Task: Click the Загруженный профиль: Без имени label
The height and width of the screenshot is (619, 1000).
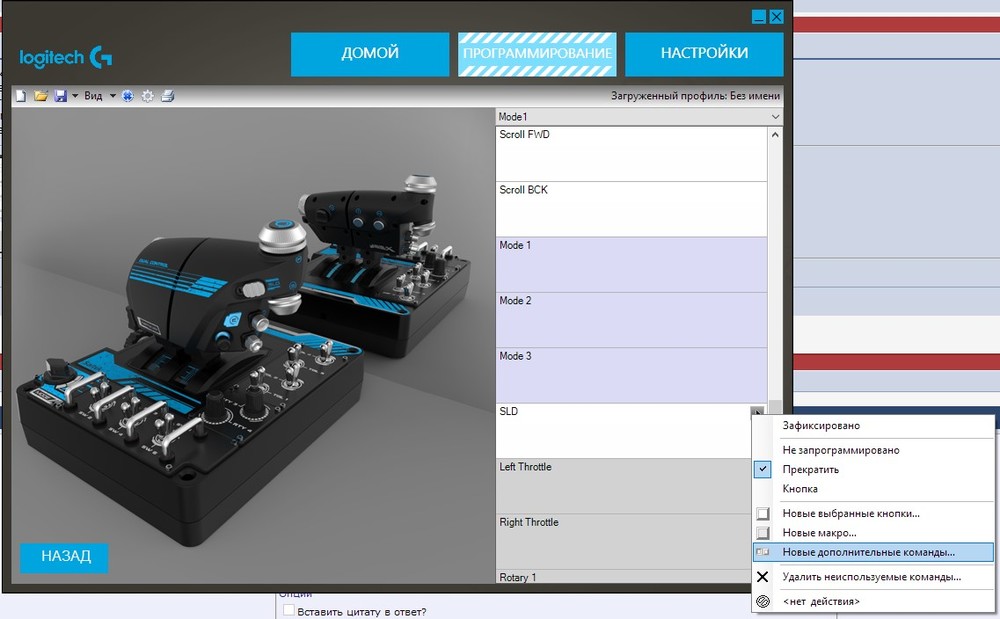Action: (695, 96)
